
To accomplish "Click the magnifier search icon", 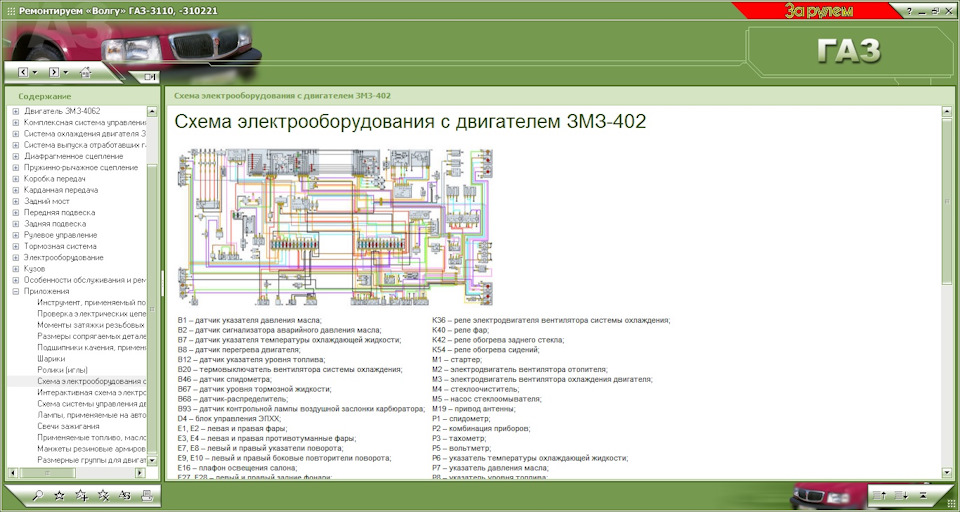I will (38, 496).
